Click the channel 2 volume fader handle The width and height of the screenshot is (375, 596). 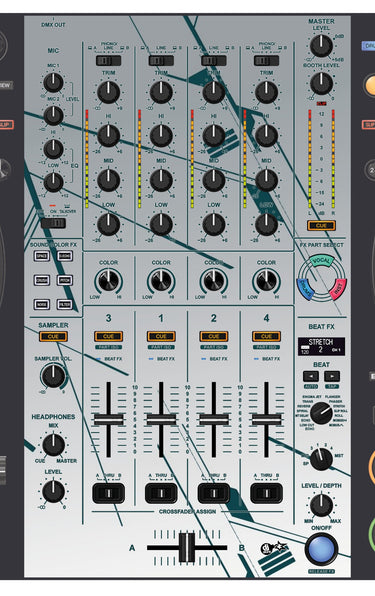coord(214,420)
